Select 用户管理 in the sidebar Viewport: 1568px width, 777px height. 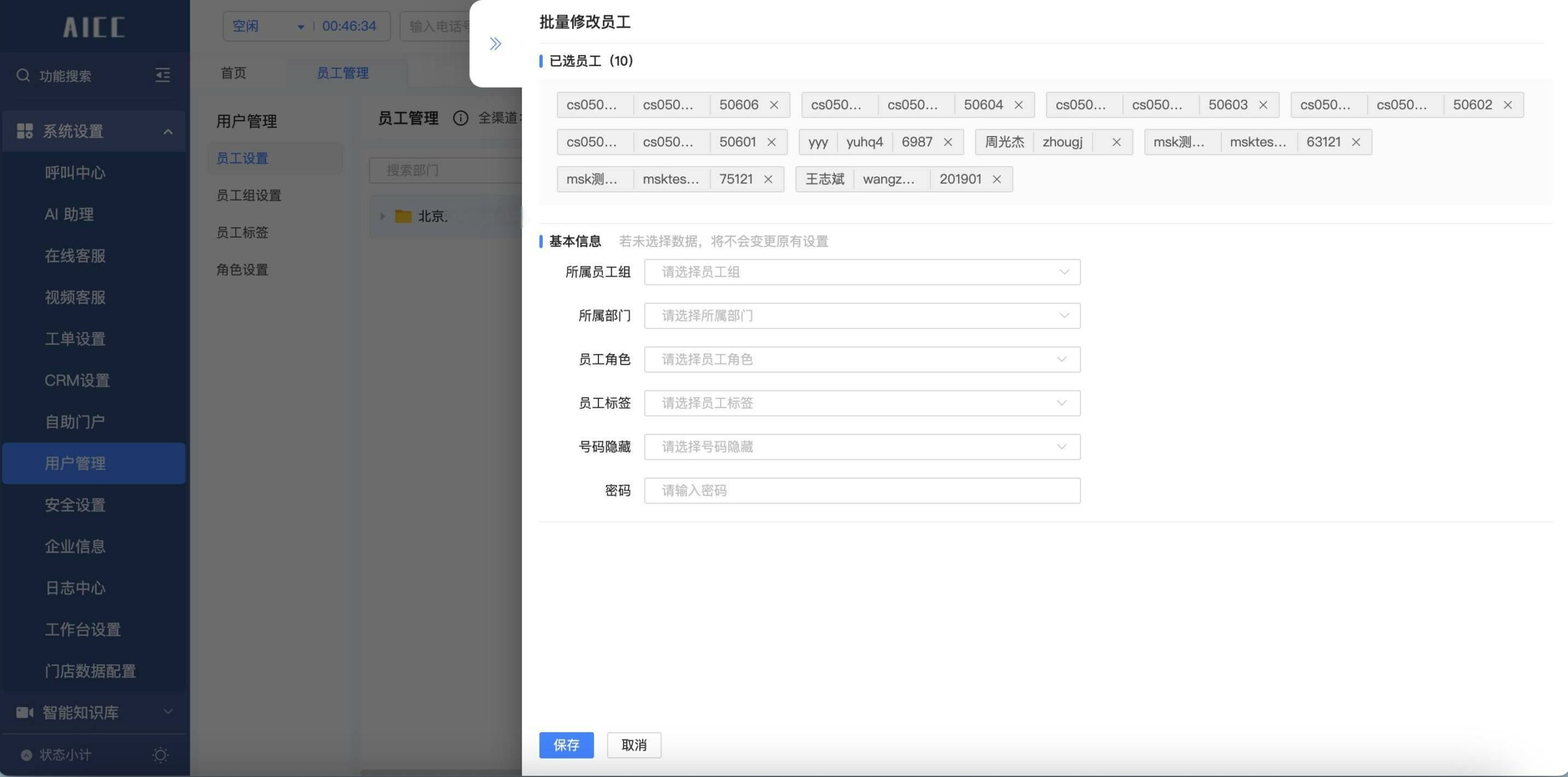pyautogui.click(x=94, y=463)
